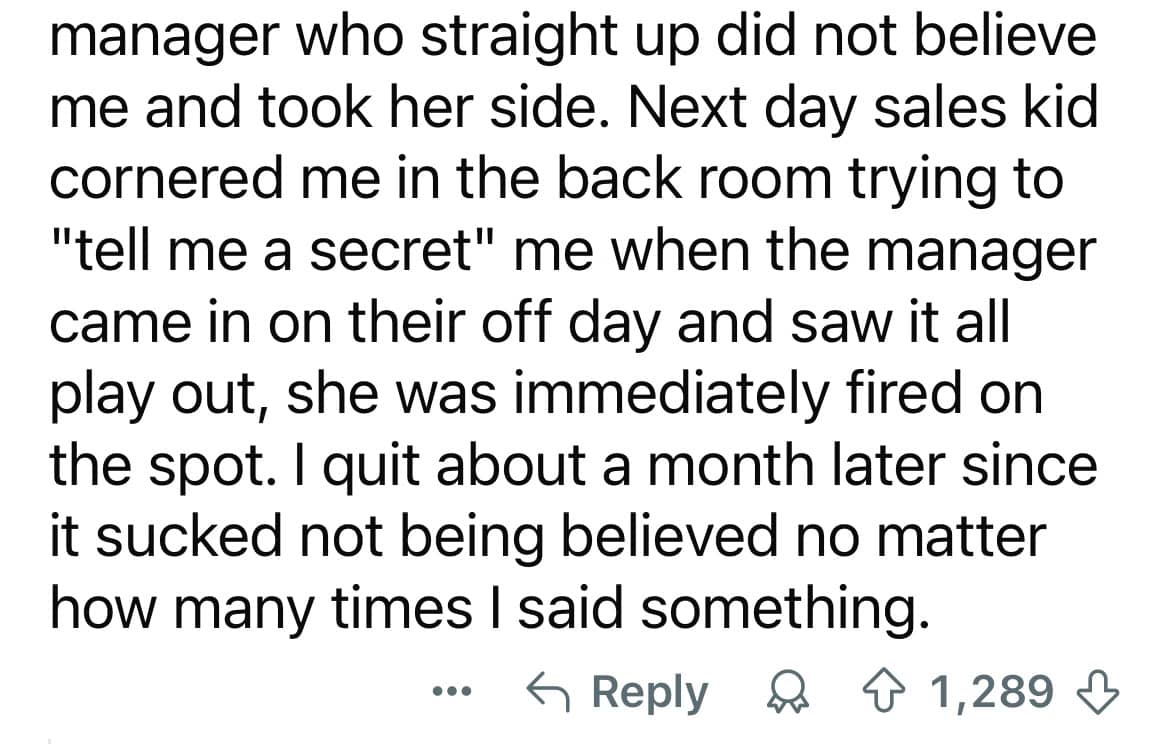Tap the line starting "cornered me in the back"
This screenshot has width=1170, height=744.
point(555,179)
